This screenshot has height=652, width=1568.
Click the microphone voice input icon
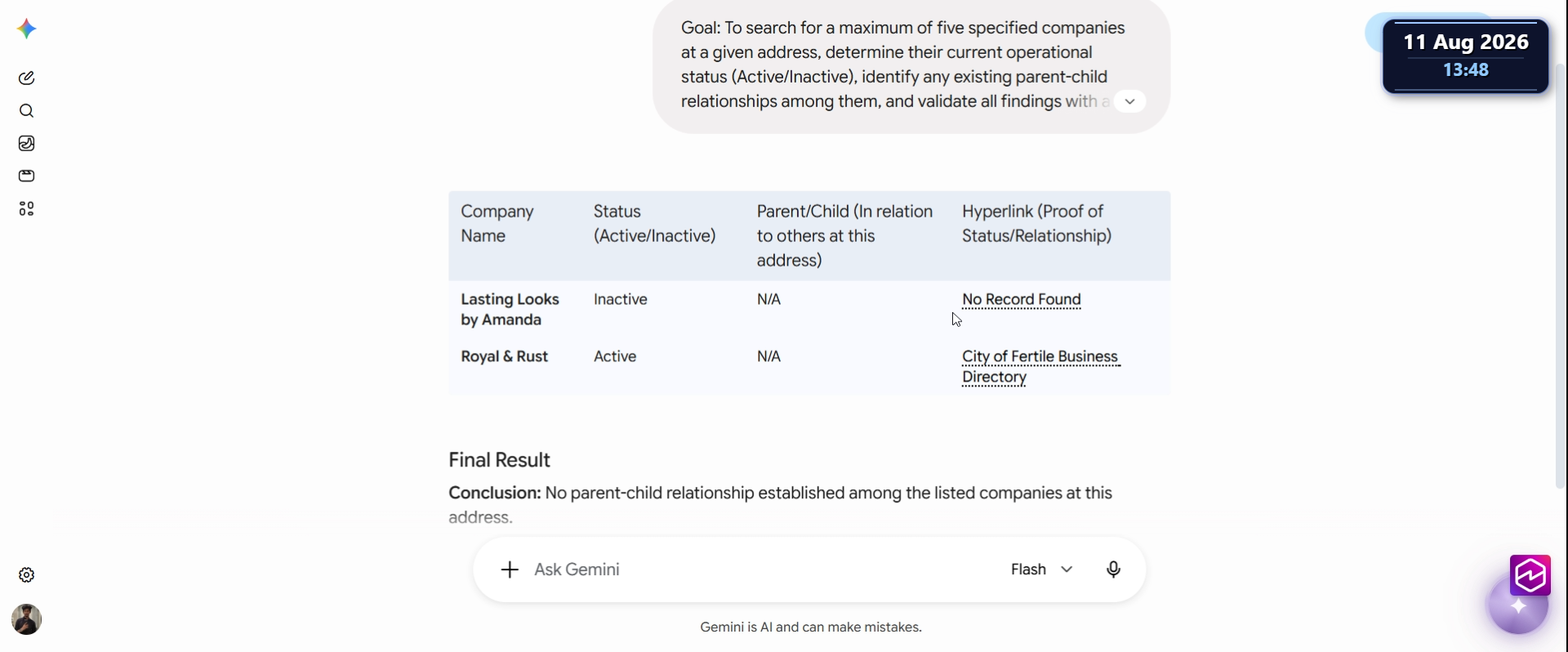tap(1113, 569)
